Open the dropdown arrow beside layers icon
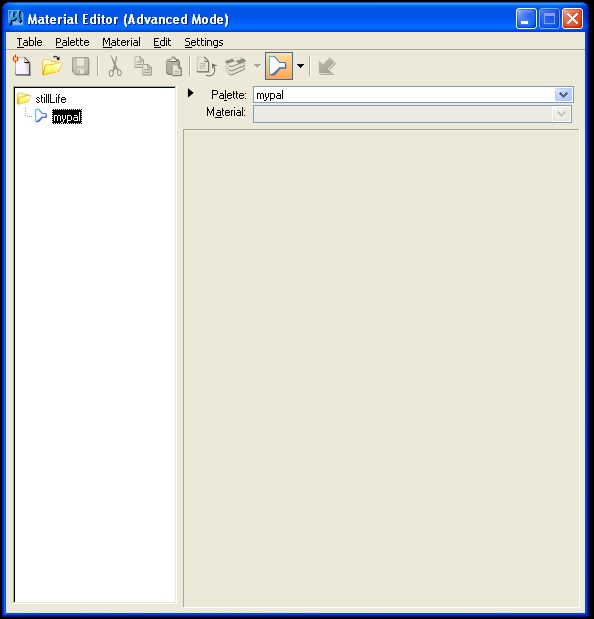594x619 pixels. click(257, 66)
